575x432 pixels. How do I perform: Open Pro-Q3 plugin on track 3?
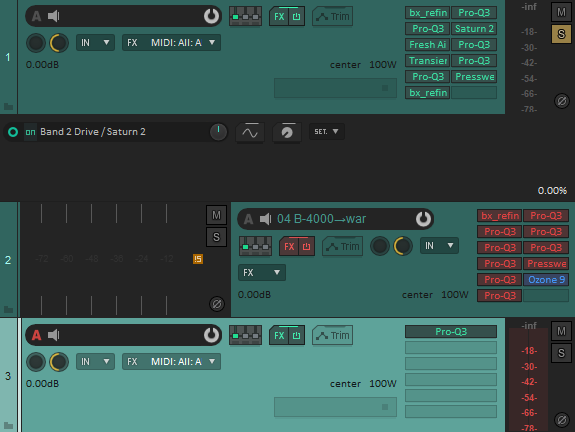(x=451, y=332)
